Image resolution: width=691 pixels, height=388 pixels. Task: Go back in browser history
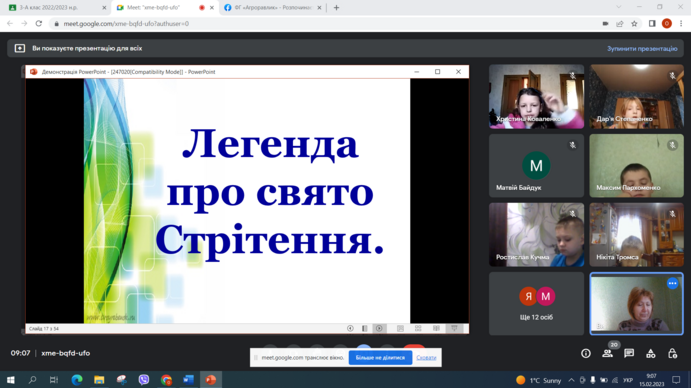(x=10, y=23)
